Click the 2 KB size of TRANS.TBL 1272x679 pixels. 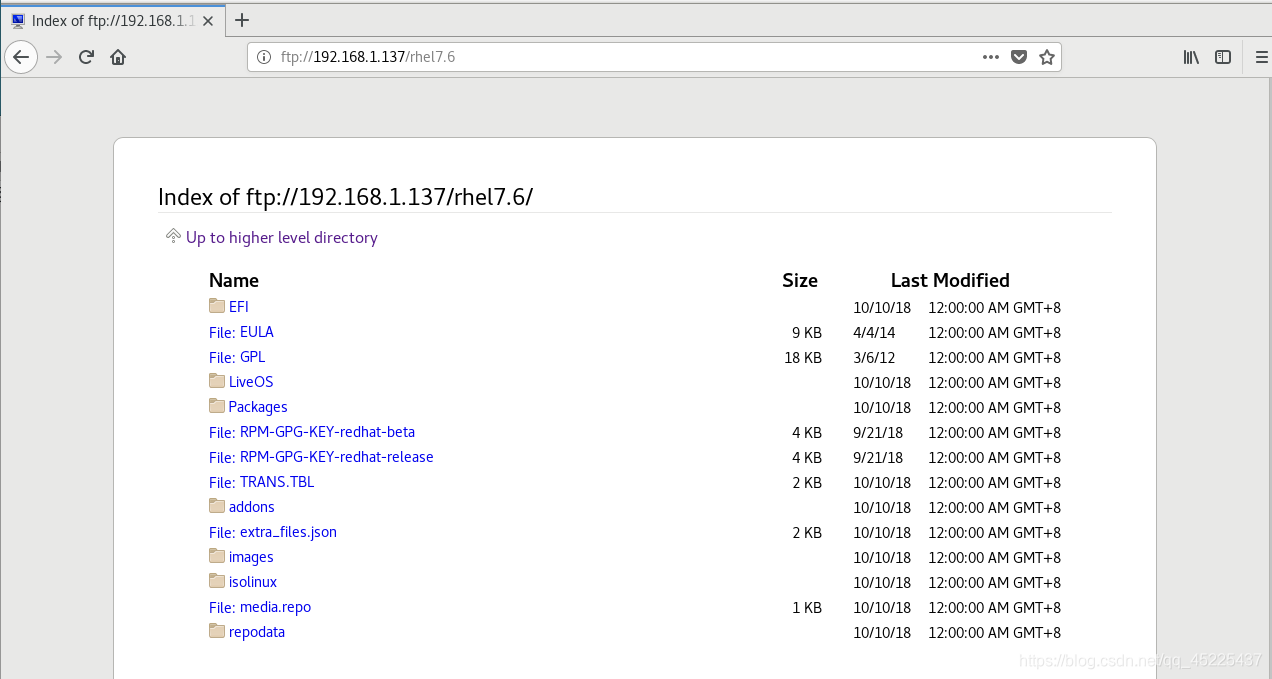click(x=807, y=482)
